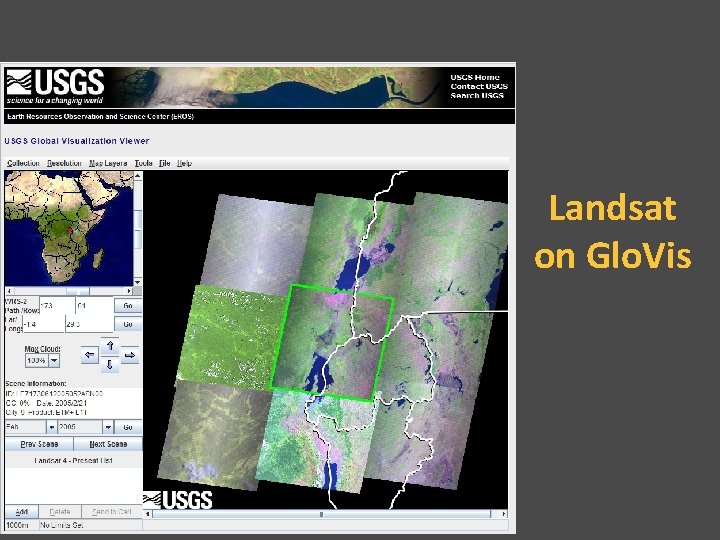Click Go next to Path/Row fields

point(128,306)
